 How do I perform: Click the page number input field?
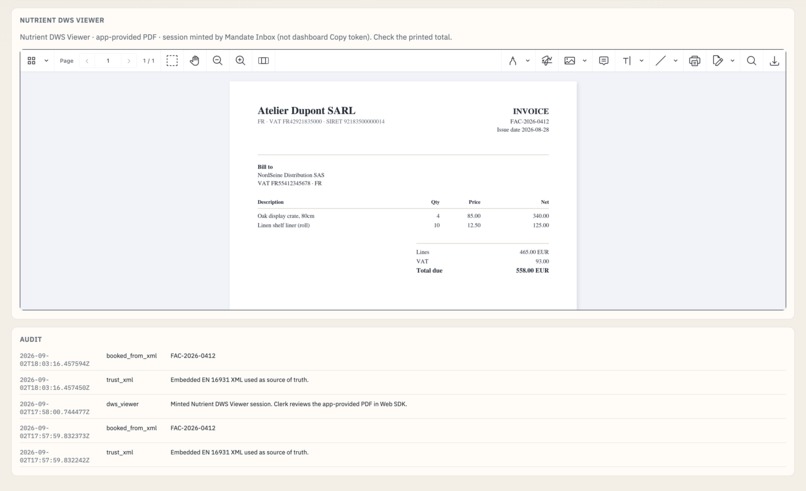[x=108, y=61]
